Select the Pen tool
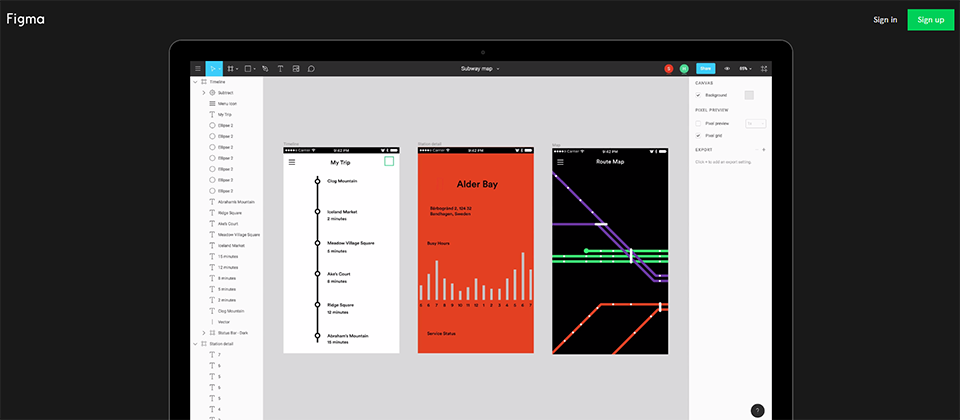This screenshot has width=960, height=420. 265,69
